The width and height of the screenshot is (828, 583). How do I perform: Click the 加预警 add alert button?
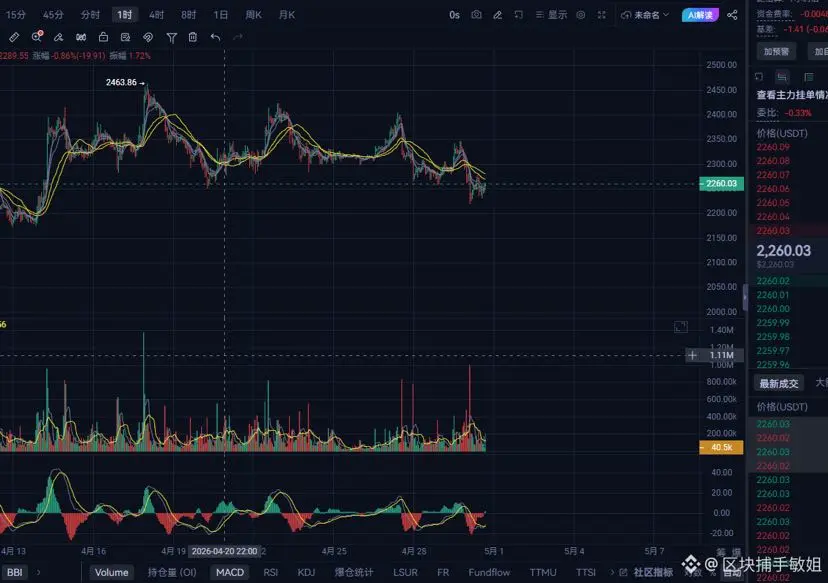776,51
